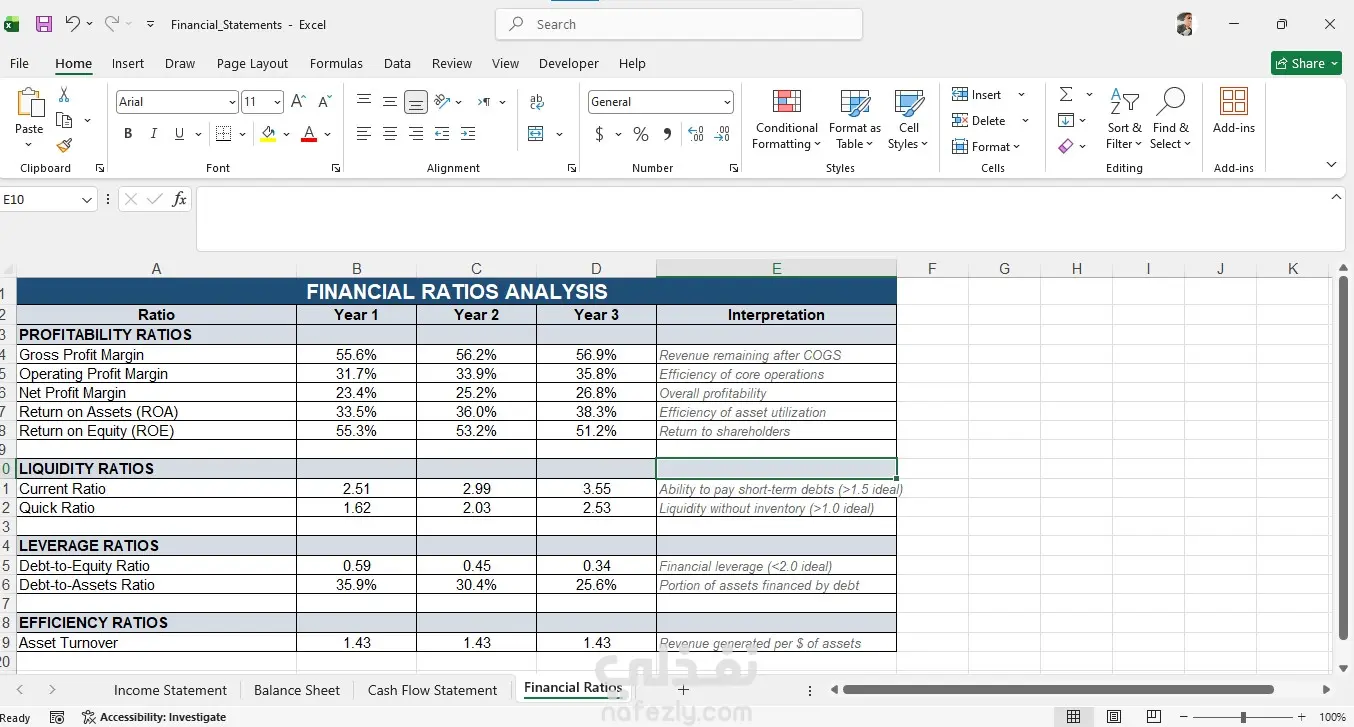The width and height of the screenshot is (1354, 727).
Task: Click the Save icon in title bar
Action: (44, 24)
